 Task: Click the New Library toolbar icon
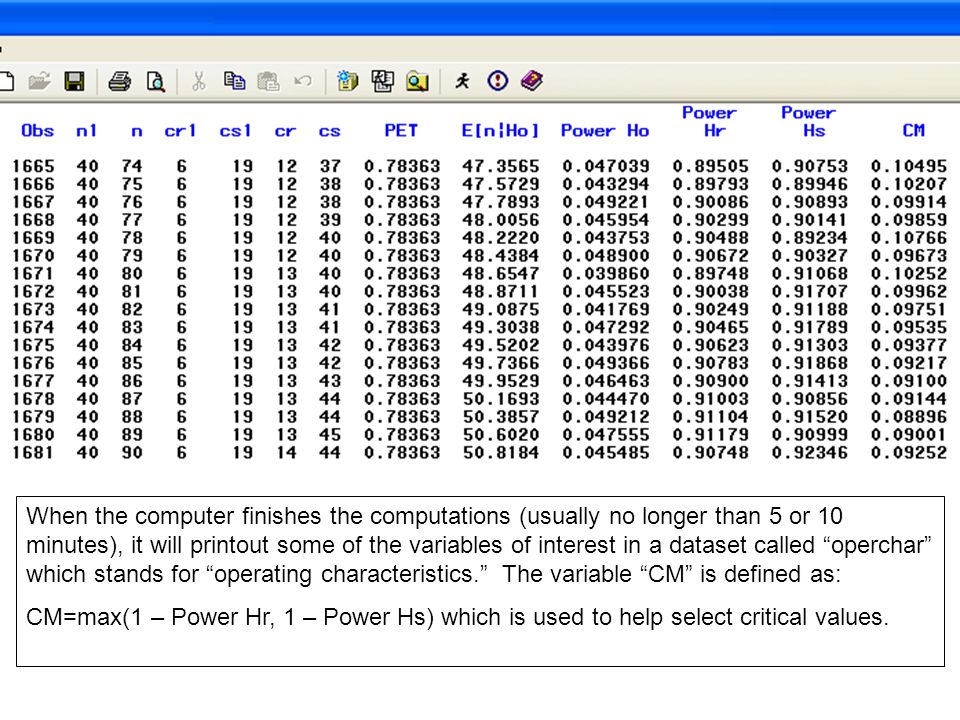347,81
